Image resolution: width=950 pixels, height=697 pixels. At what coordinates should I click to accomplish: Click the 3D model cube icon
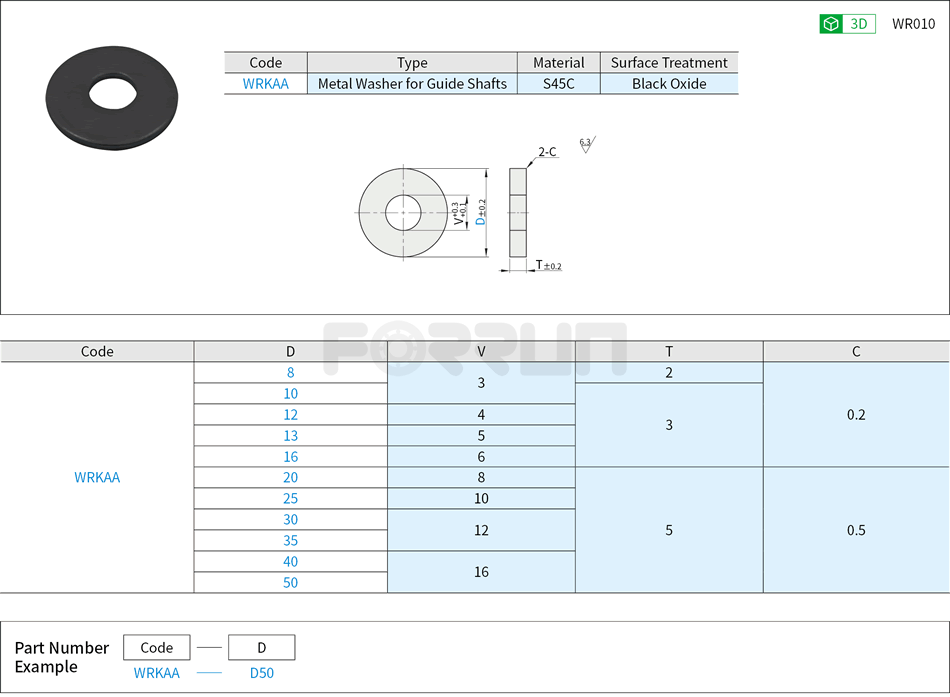coord(830,23)
